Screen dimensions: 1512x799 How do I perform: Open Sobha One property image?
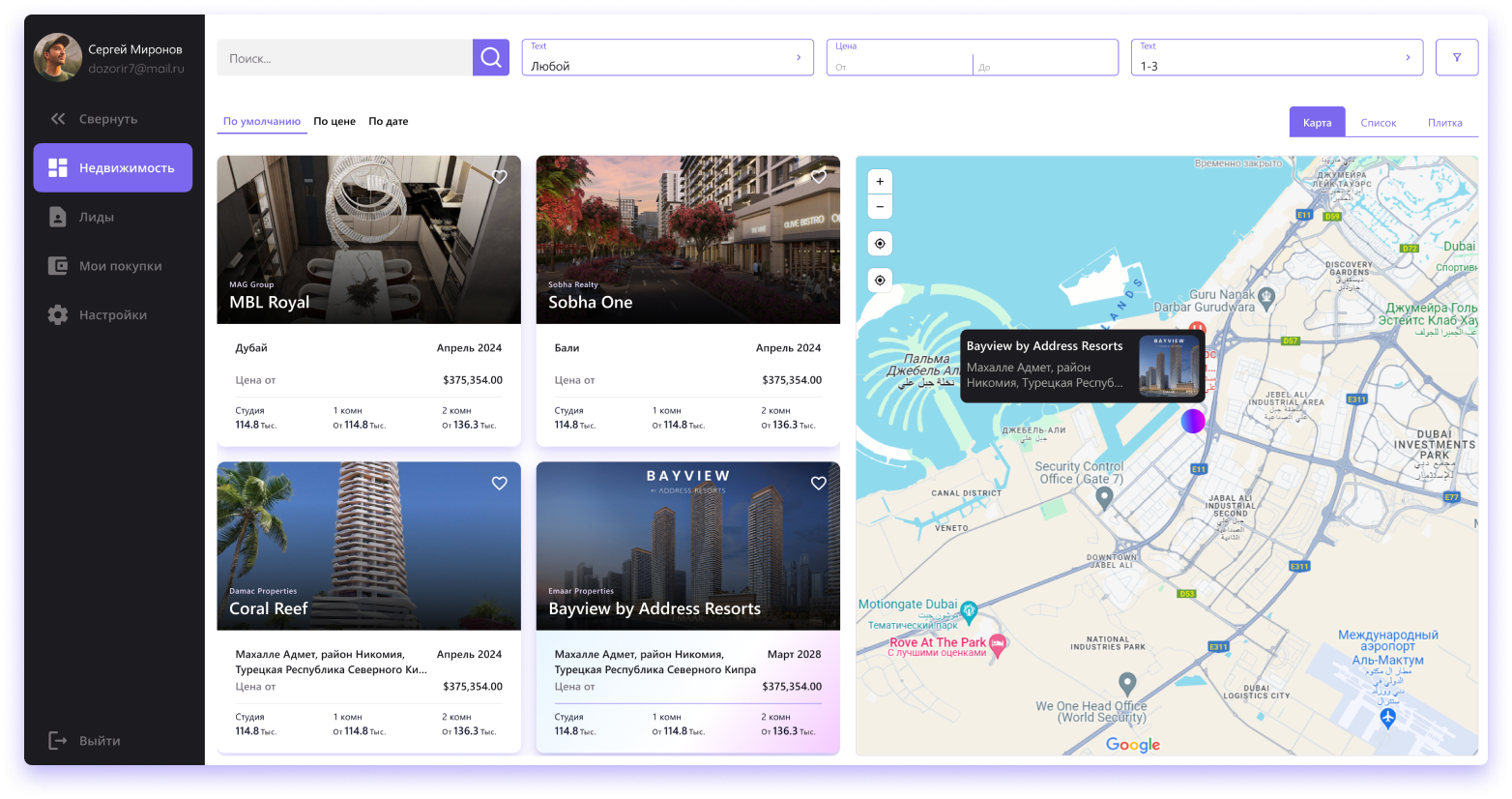687,239
